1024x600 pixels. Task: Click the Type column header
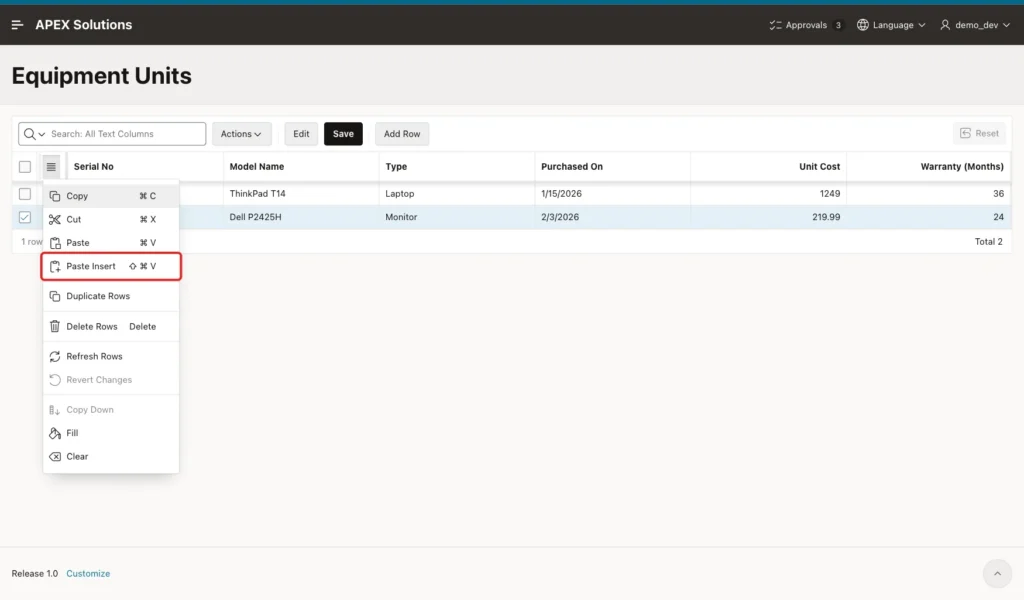pos(456,166)
